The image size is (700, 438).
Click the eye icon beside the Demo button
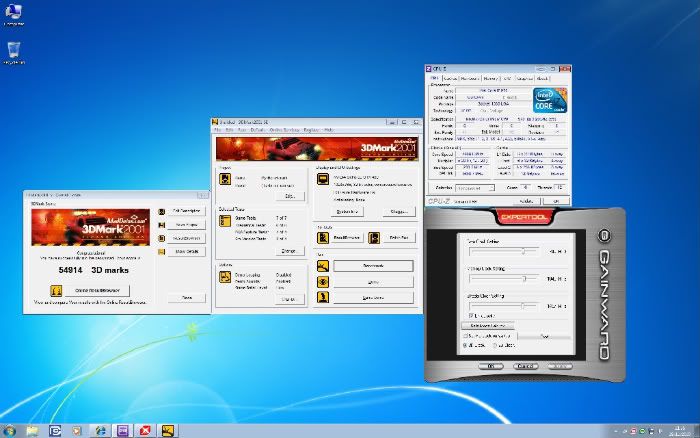tap(323, 282)
